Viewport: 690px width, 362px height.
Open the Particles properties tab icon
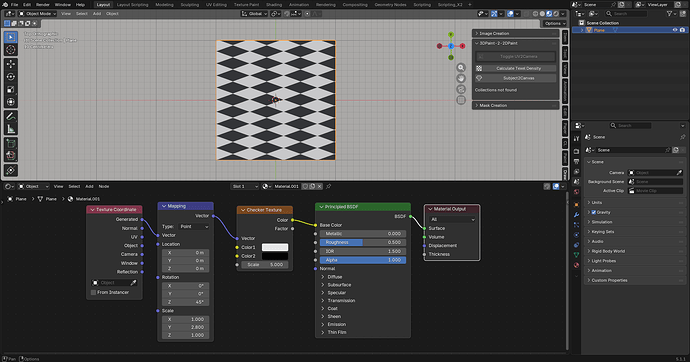point(576,225)
